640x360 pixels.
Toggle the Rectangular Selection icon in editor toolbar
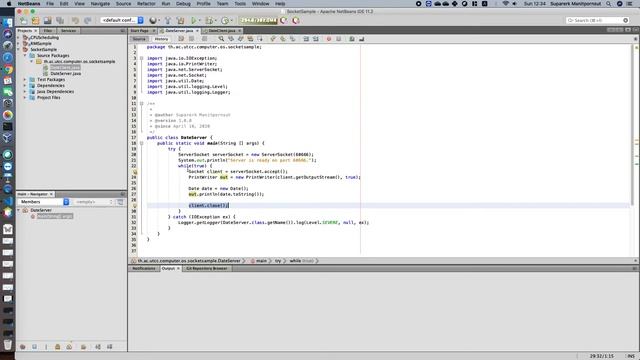tap(260, 39)
